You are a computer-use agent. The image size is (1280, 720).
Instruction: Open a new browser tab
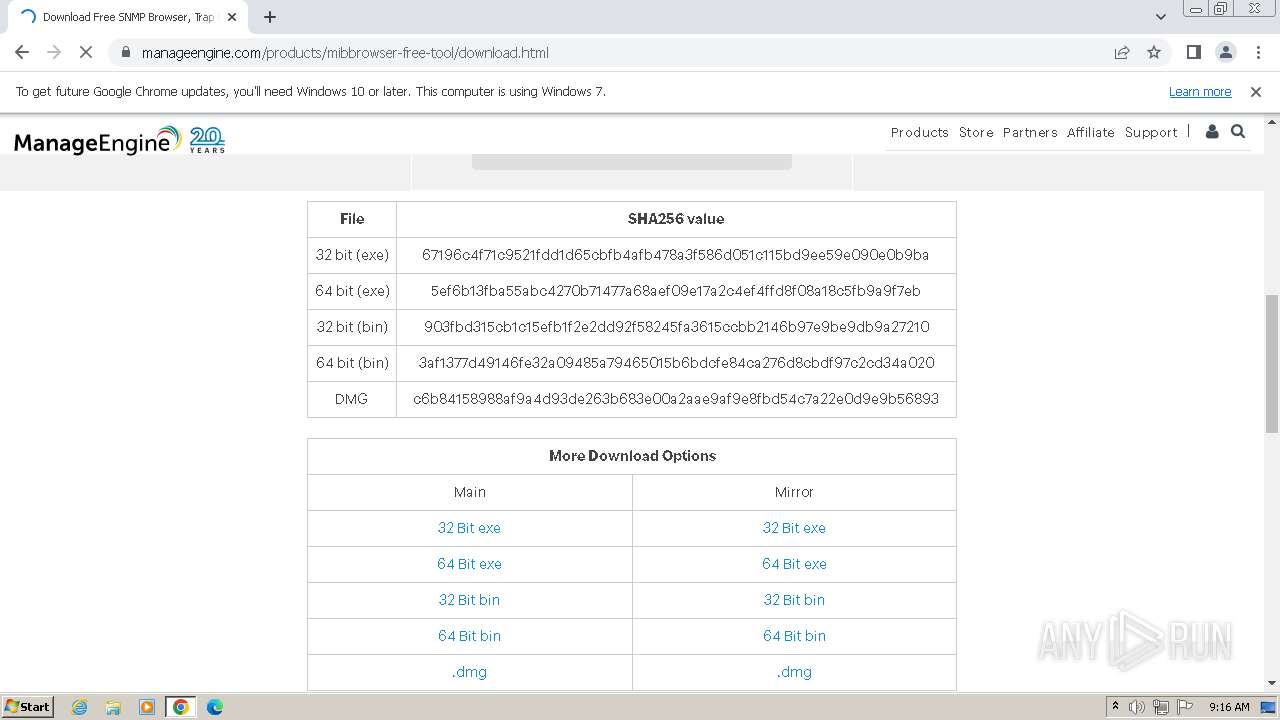coord(270,16)
